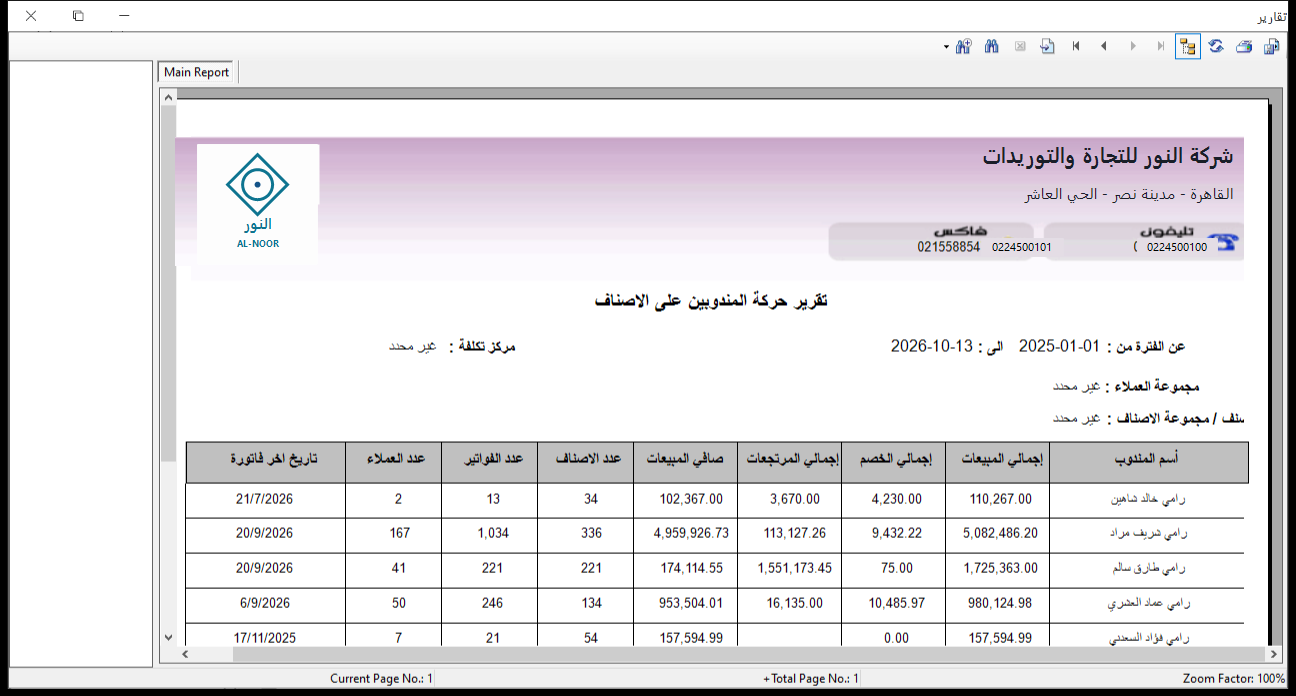This screenshot has height=696, width=1296.
Task: Click invoice count 1,034
Action: [x=492, y=533]
